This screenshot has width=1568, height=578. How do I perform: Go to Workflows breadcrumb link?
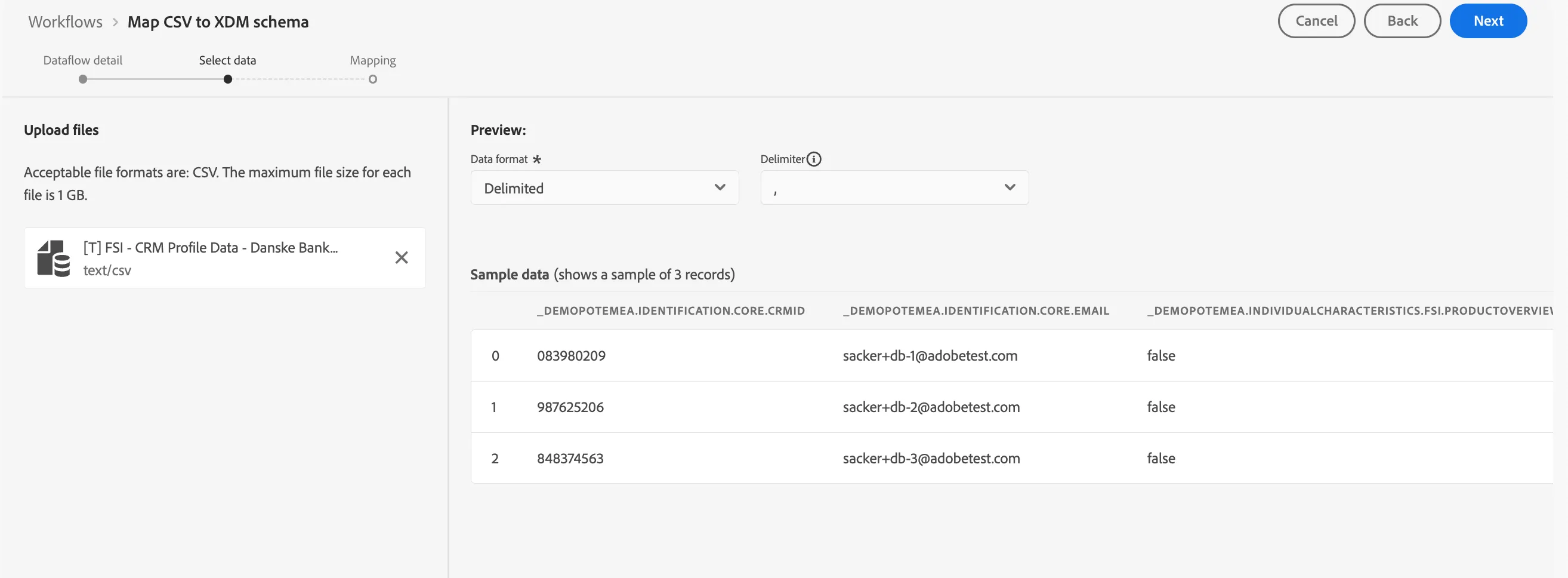tap(65, 22)
